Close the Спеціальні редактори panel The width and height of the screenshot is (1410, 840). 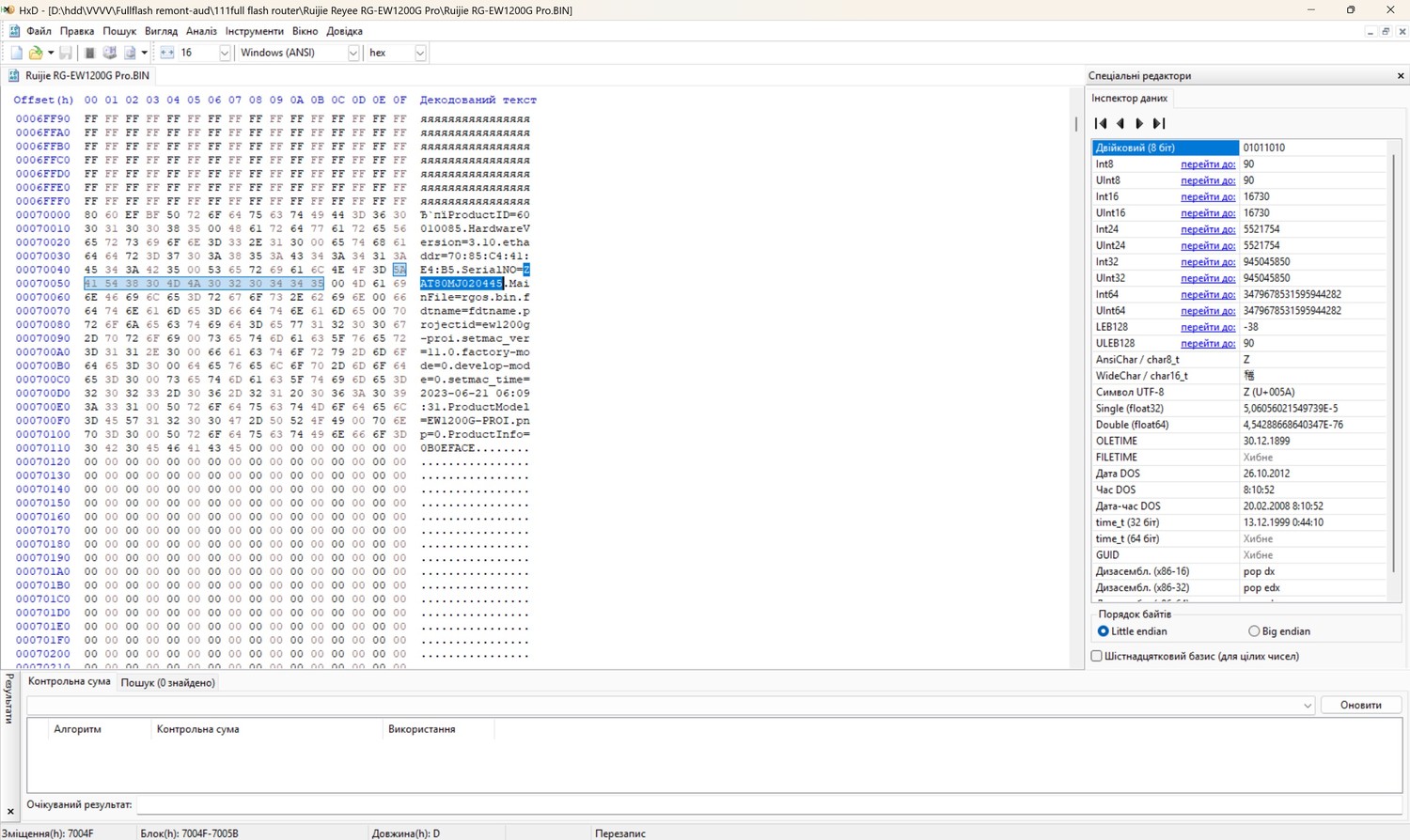point(1400,76)
